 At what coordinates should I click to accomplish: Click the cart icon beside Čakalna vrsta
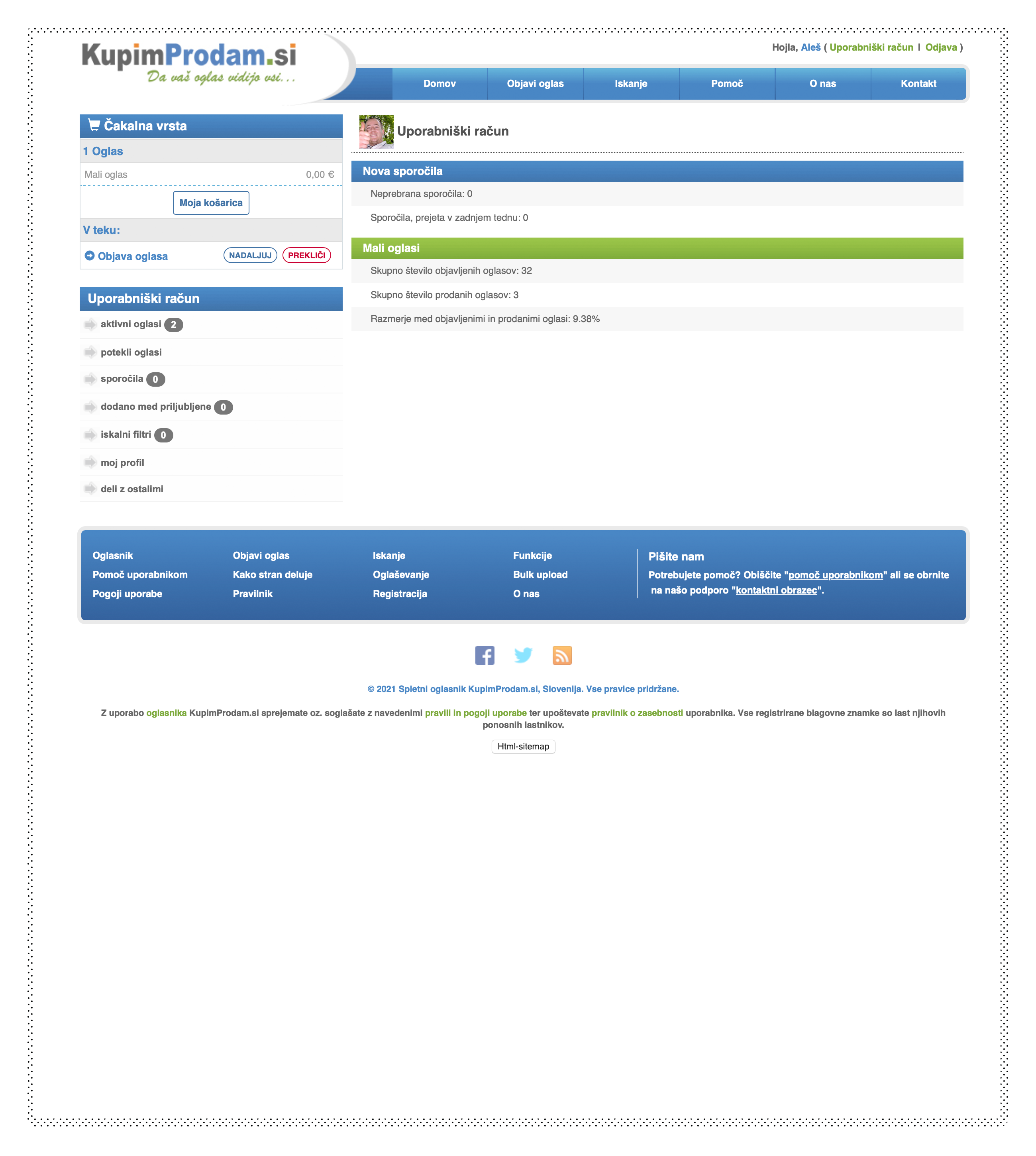94,125
